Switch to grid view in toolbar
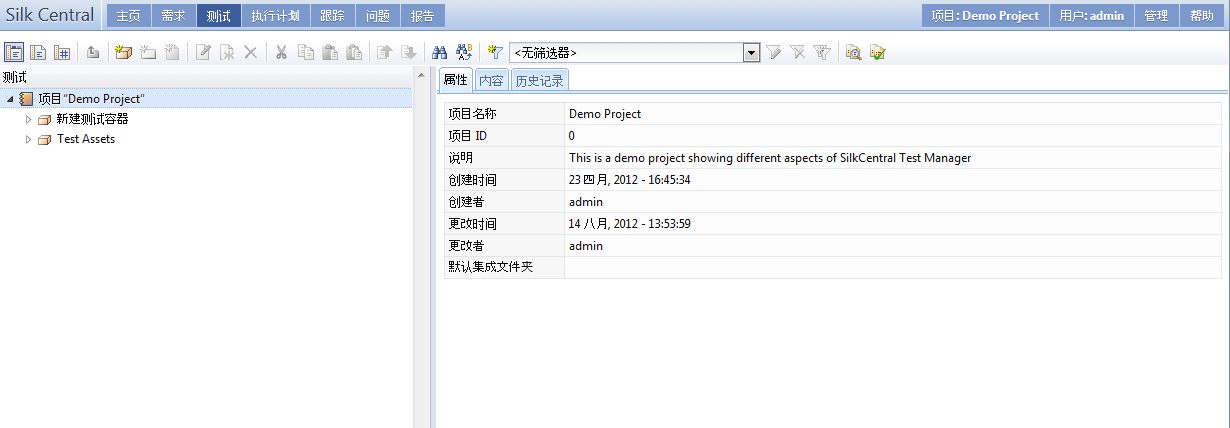This screenshot has width=1230, height=428. click(62, 53)
